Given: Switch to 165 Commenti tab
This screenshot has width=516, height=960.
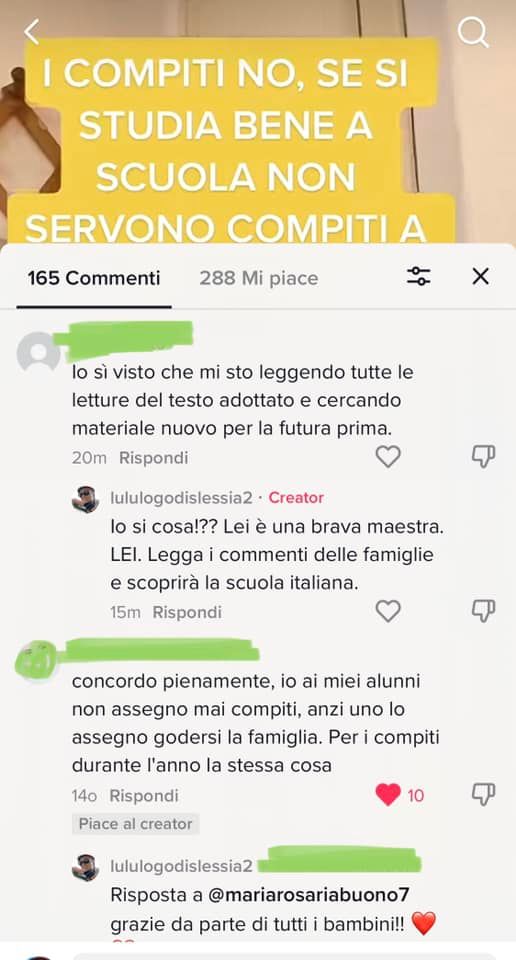Looking at the screenshot, I should click(94, 279).
